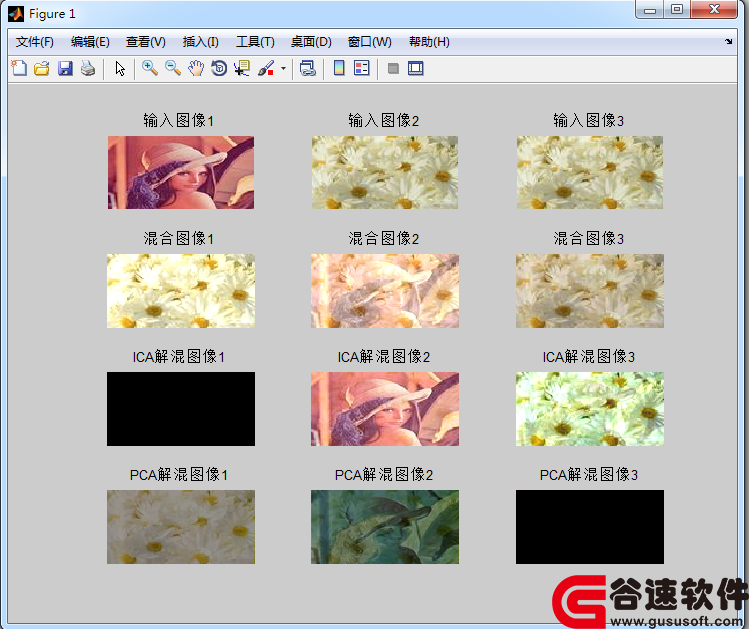Click the title text 混合图像2

click(x=384, y=238)
